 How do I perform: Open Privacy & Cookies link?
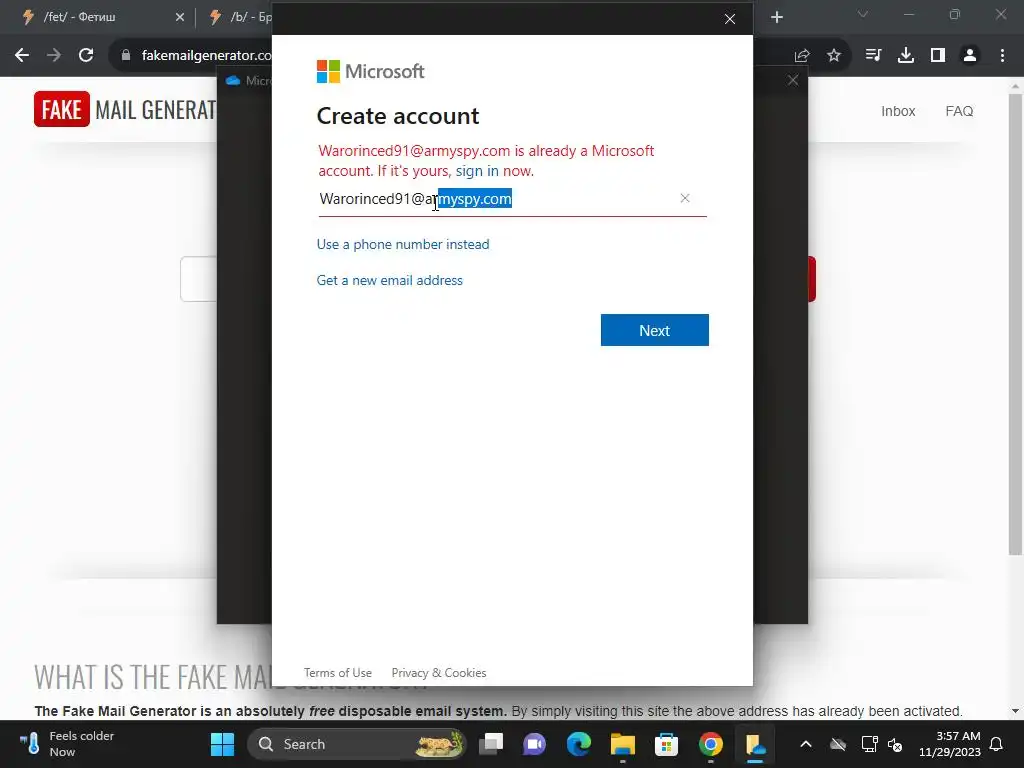(x=439, y=673)
